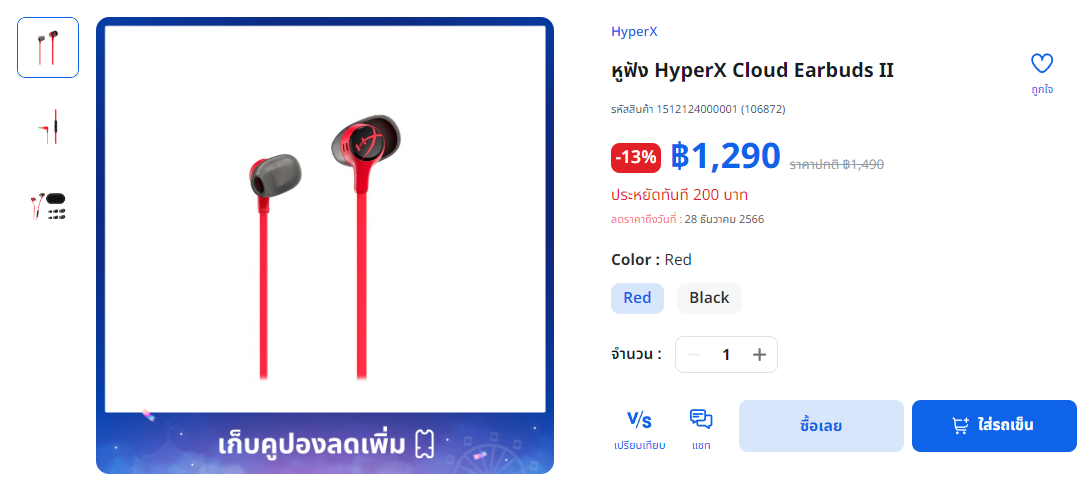
Task: Select the Black color option
Action: point(709,298)
